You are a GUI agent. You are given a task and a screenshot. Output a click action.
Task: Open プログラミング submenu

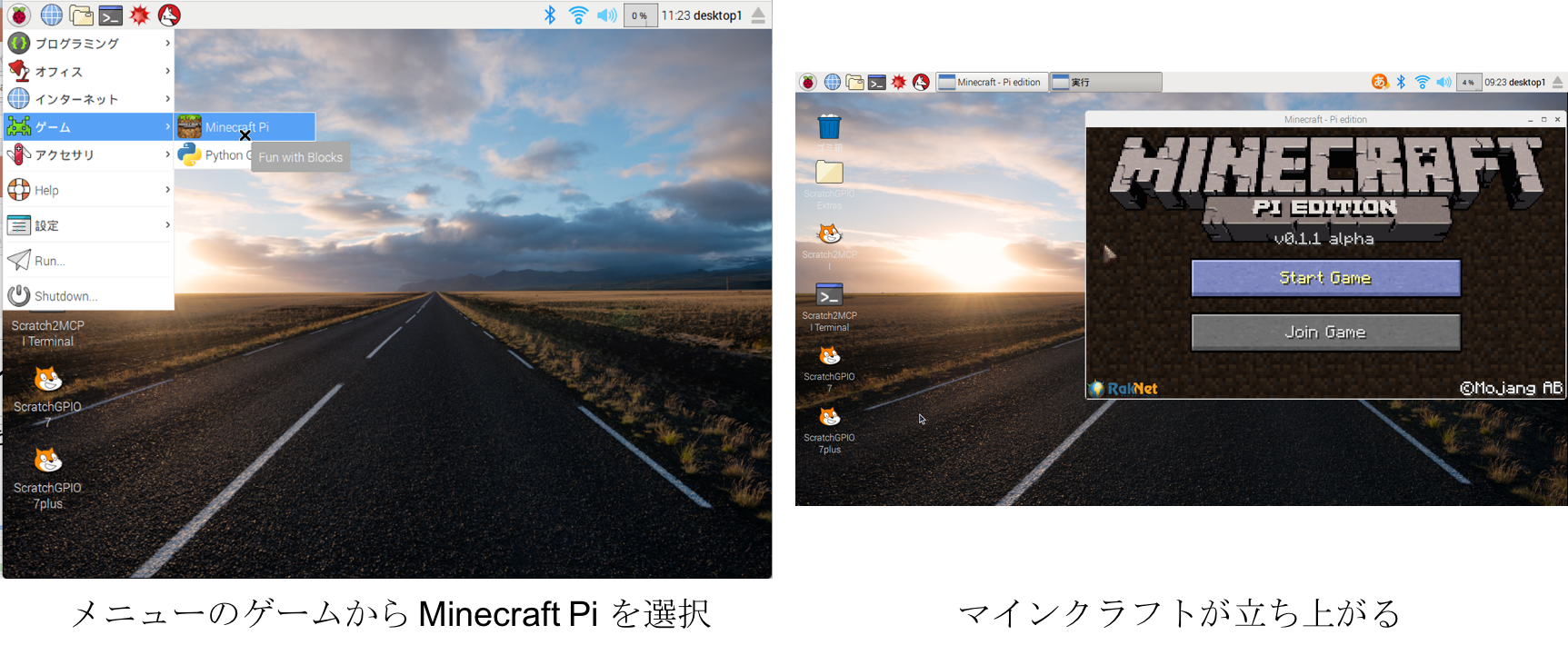click(x=89, y=43)
